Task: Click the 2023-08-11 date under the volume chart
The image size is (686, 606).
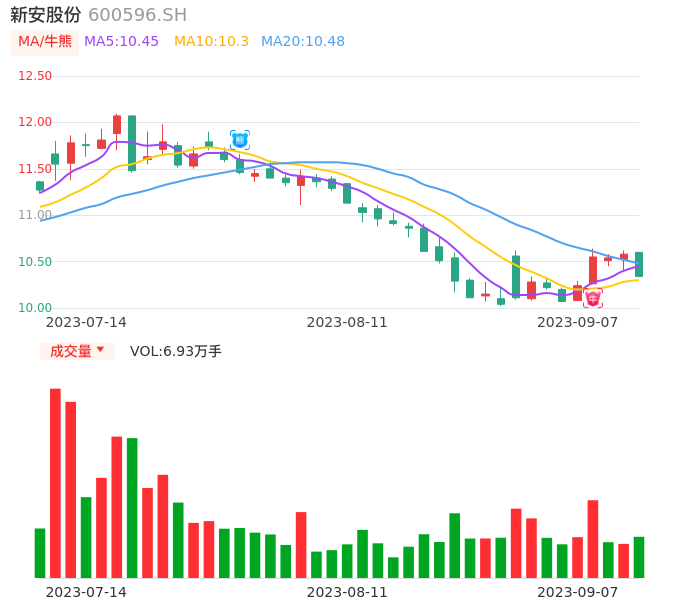Action: [x=347, y=592]
